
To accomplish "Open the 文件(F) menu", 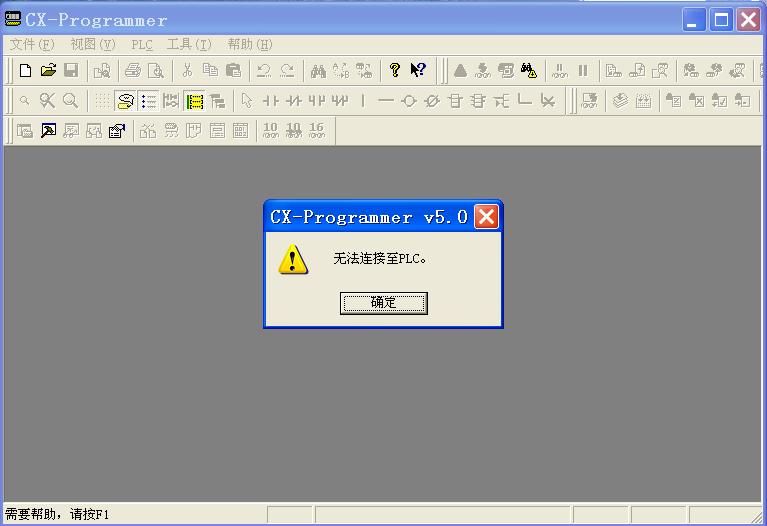I will click(x=32, y=45).
